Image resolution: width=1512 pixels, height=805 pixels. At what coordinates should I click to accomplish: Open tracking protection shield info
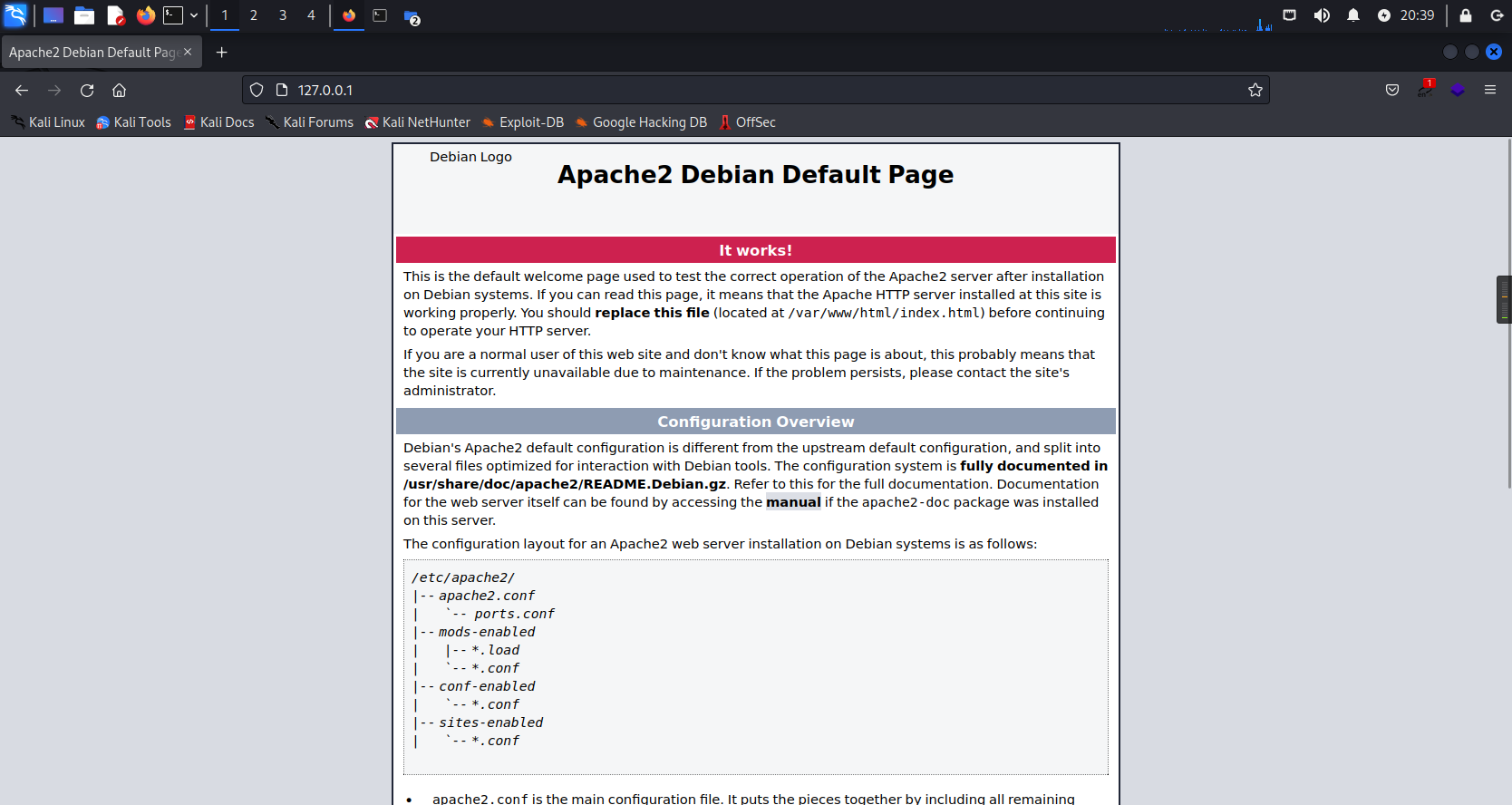[257, 90]
